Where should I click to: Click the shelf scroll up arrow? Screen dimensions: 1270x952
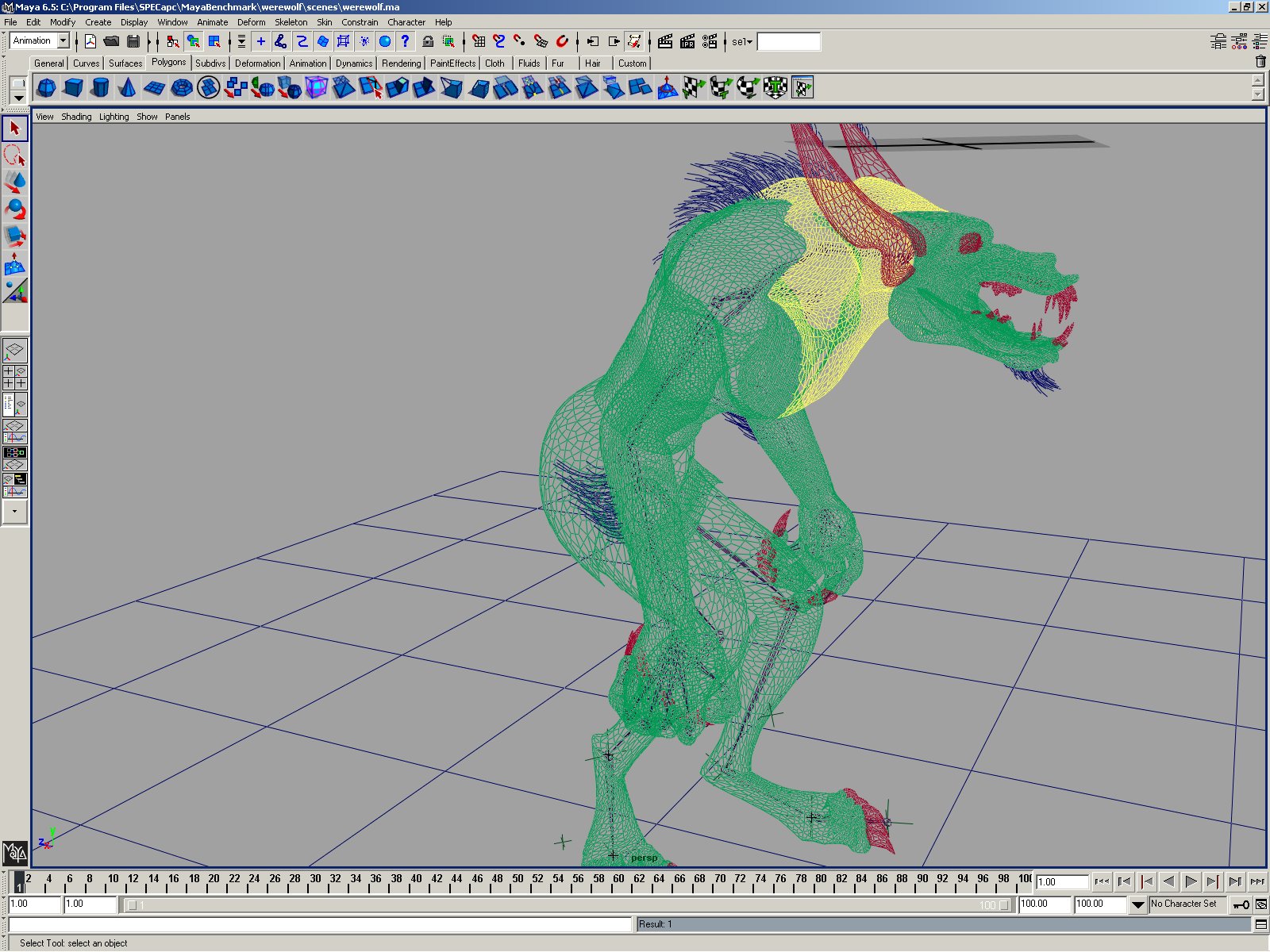click(x=1258, y=79)
